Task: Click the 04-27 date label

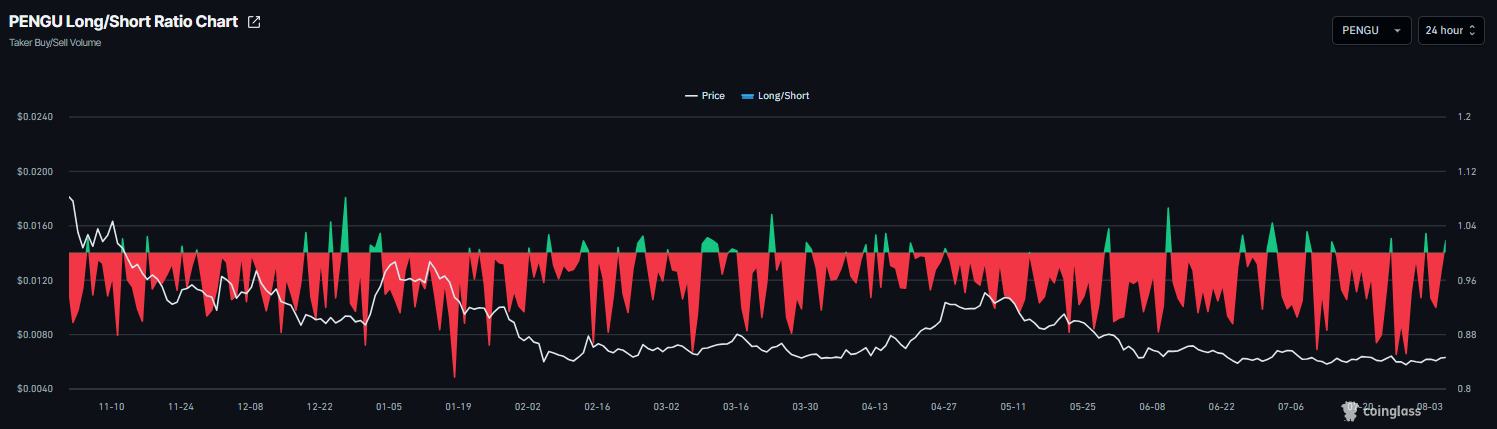Action: [944, 407]
